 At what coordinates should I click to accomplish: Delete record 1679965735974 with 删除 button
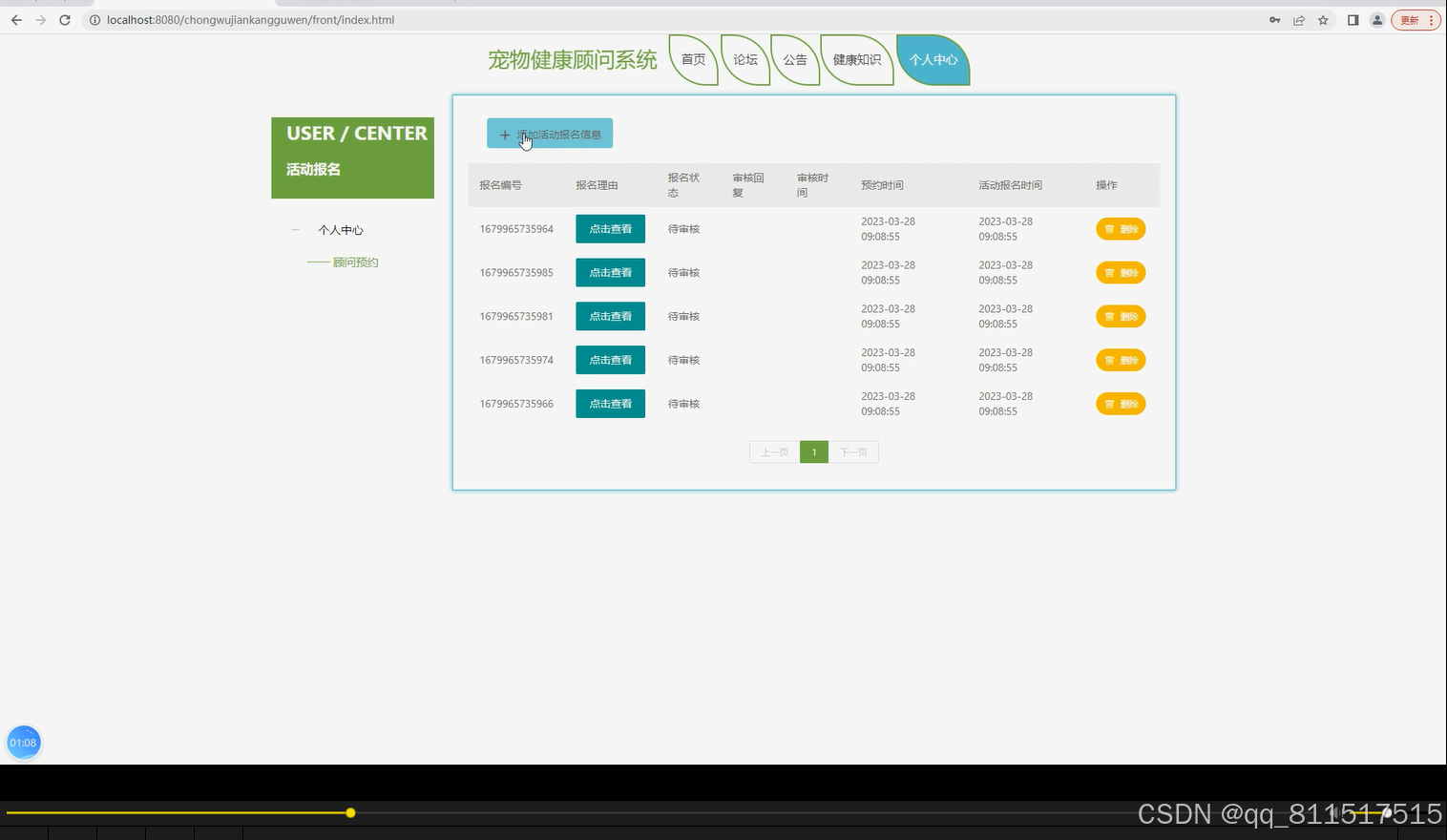pos(1121,360)
